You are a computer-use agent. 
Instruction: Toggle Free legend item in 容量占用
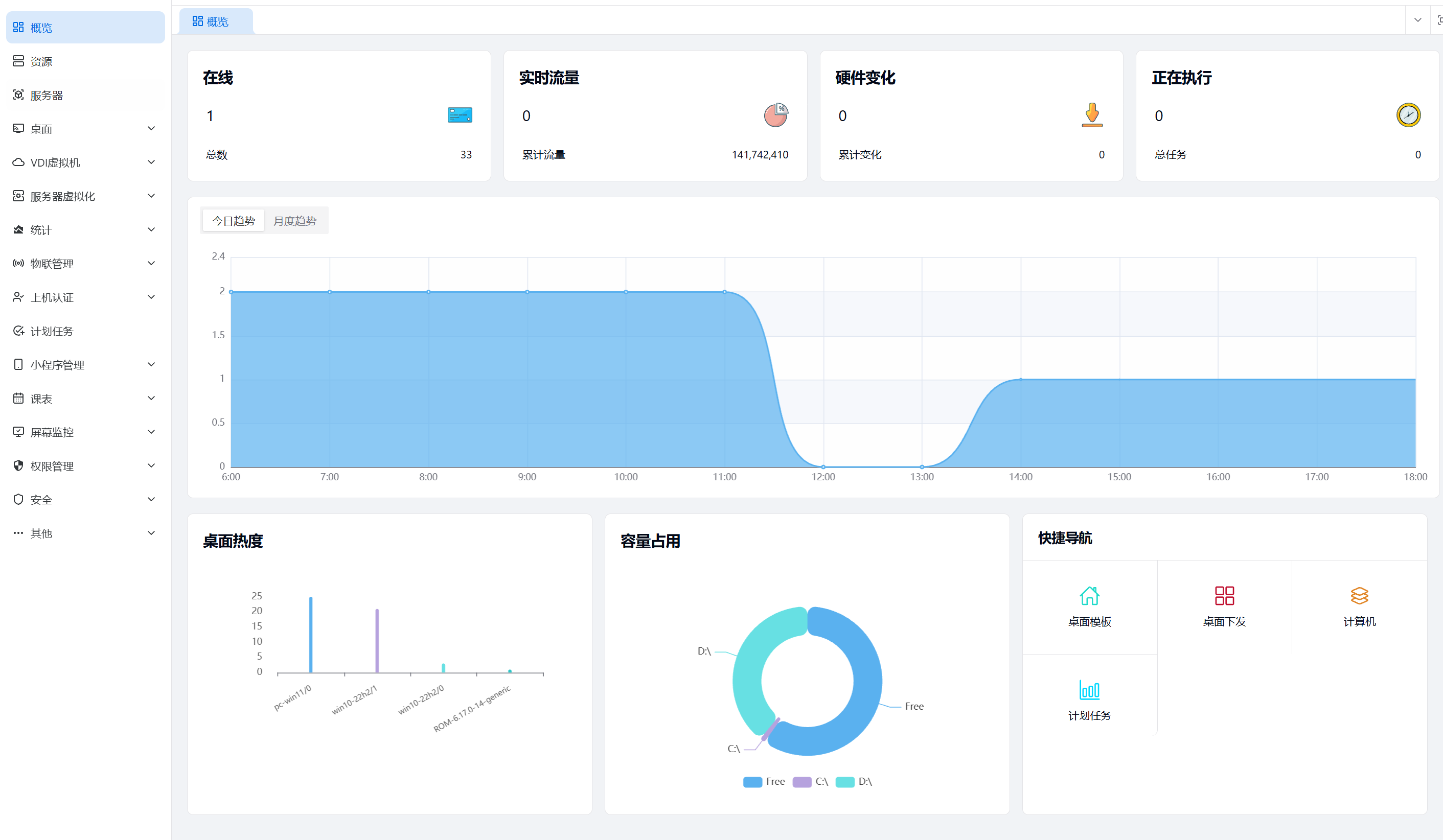775,782
